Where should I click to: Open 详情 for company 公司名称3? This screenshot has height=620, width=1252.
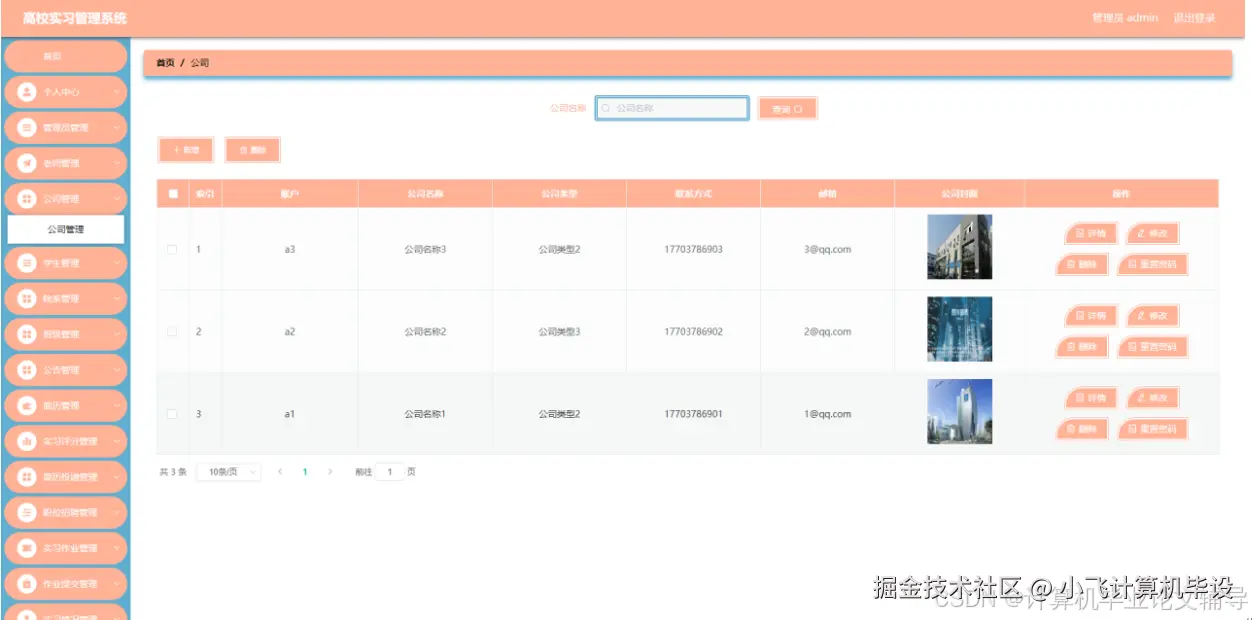click(1091, 233)
